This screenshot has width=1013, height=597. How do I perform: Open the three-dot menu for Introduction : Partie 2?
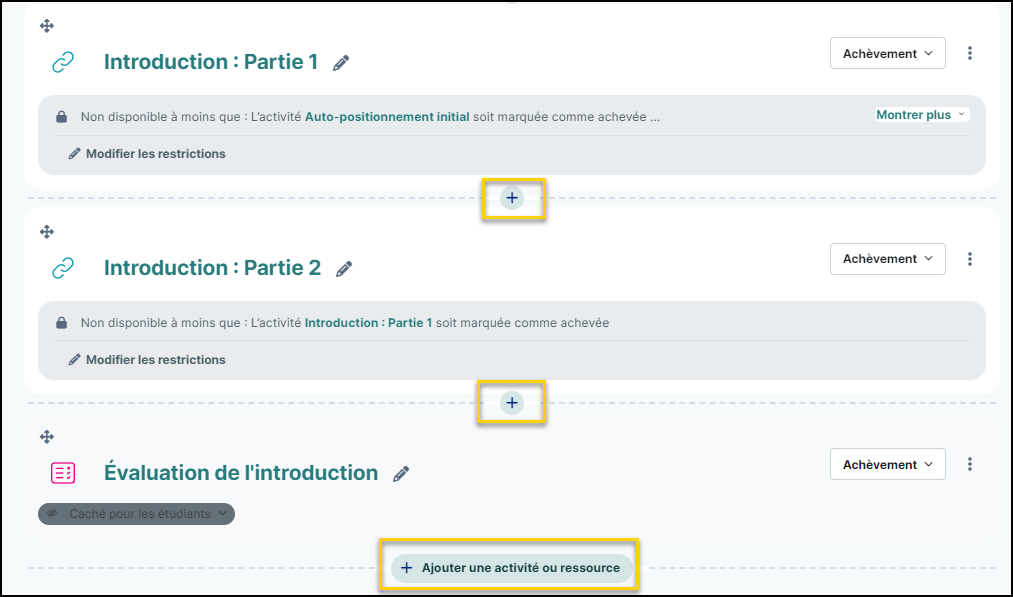coord(969,258)
